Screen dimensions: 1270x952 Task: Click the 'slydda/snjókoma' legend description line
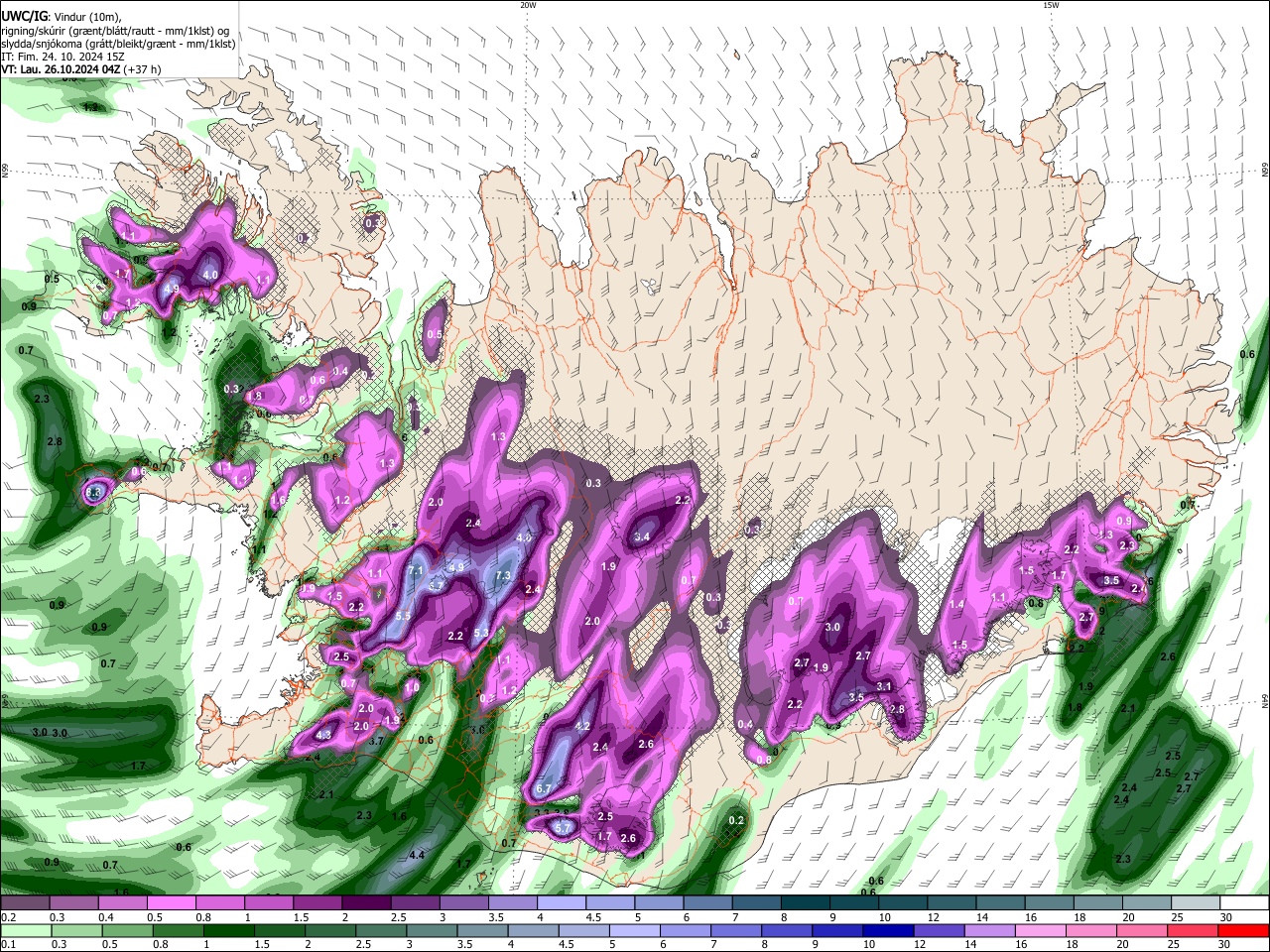119,44
